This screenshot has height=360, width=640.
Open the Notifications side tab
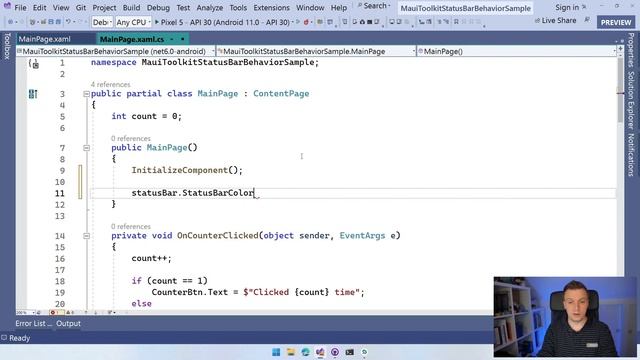631,155
